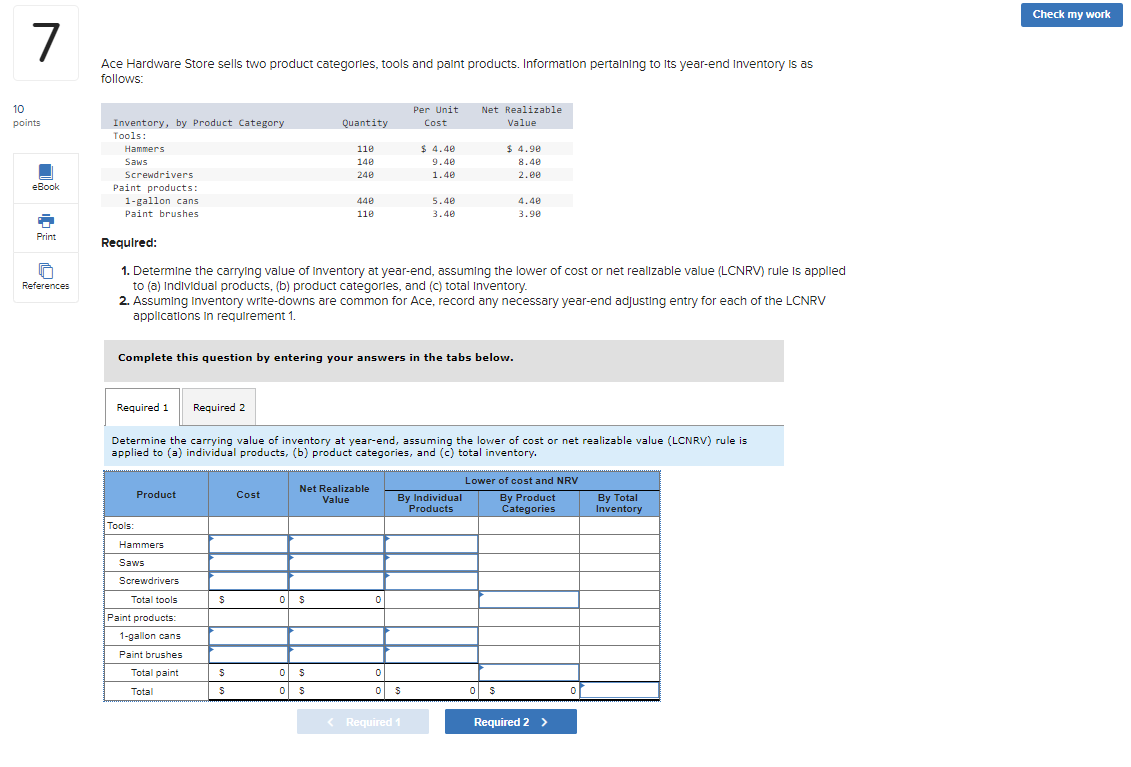Select 1-gallon cans By Individual Products cell
The image size is (1131, 767).
click(x=431, y=636)
